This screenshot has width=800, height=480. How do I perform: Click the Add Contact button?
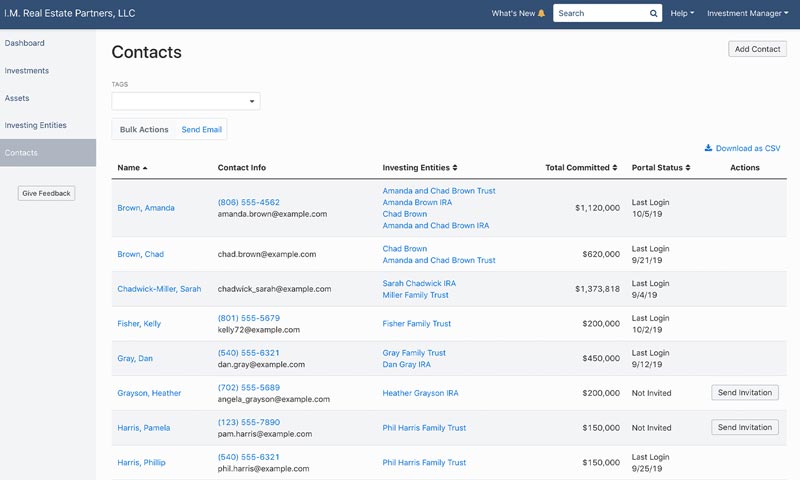coord(757,49)
